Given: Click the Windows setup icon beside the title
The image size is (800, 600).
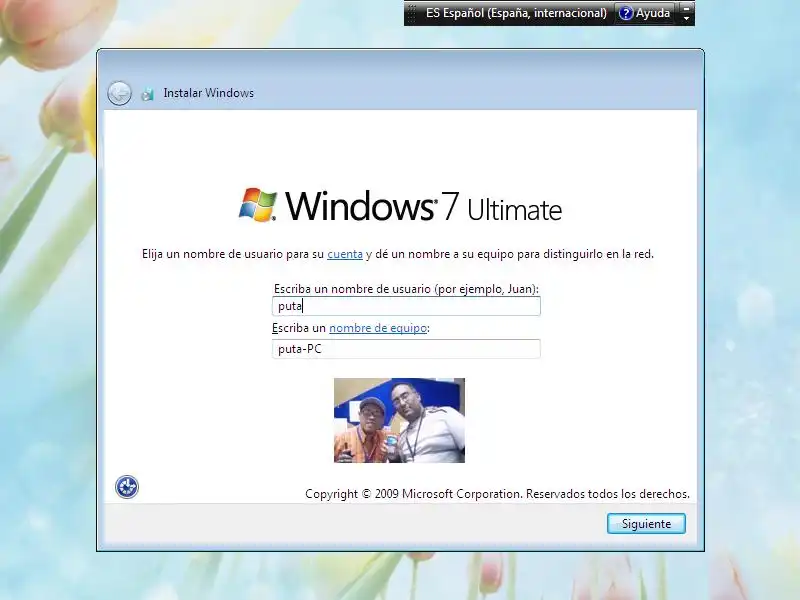Looking at the screenshot, I should click(147, 94).
